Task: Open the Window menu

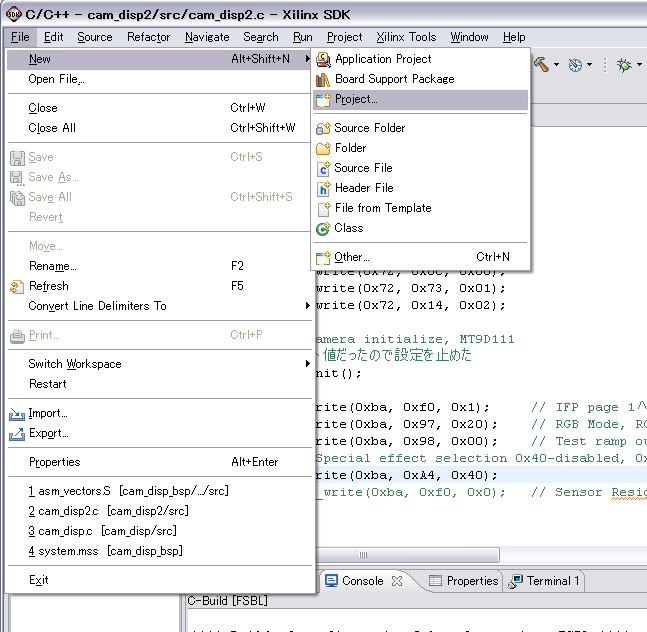Action: [x=469, y=37]
